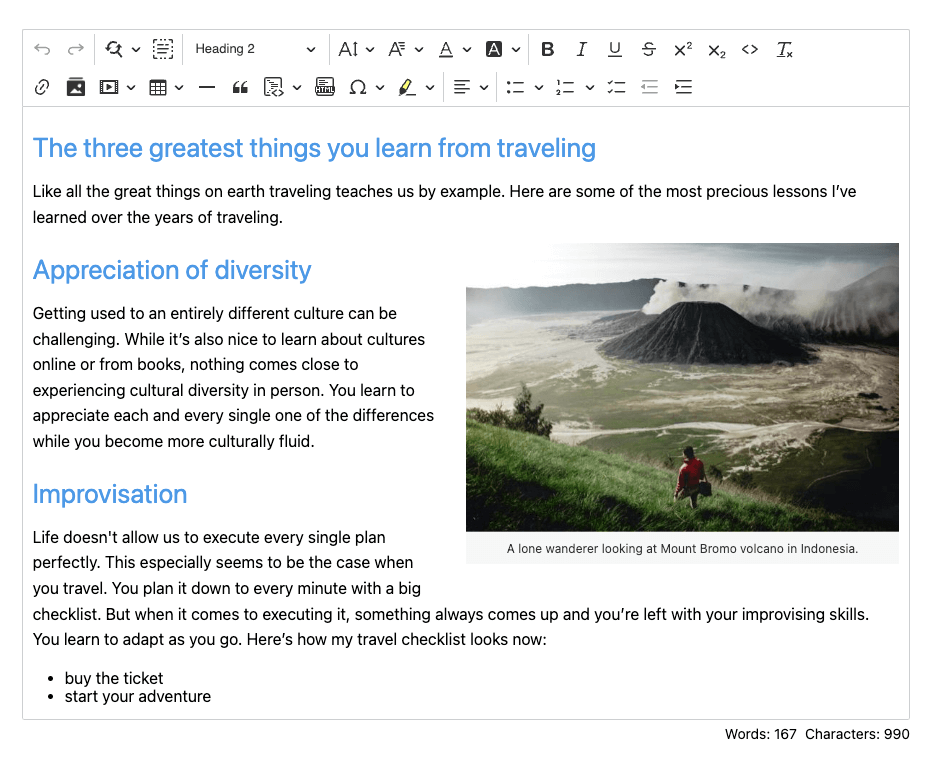This screenshot has width=933, height=762.
Task: Expand the Insert media dropdown arrow
Action: (x=131, y=88)
